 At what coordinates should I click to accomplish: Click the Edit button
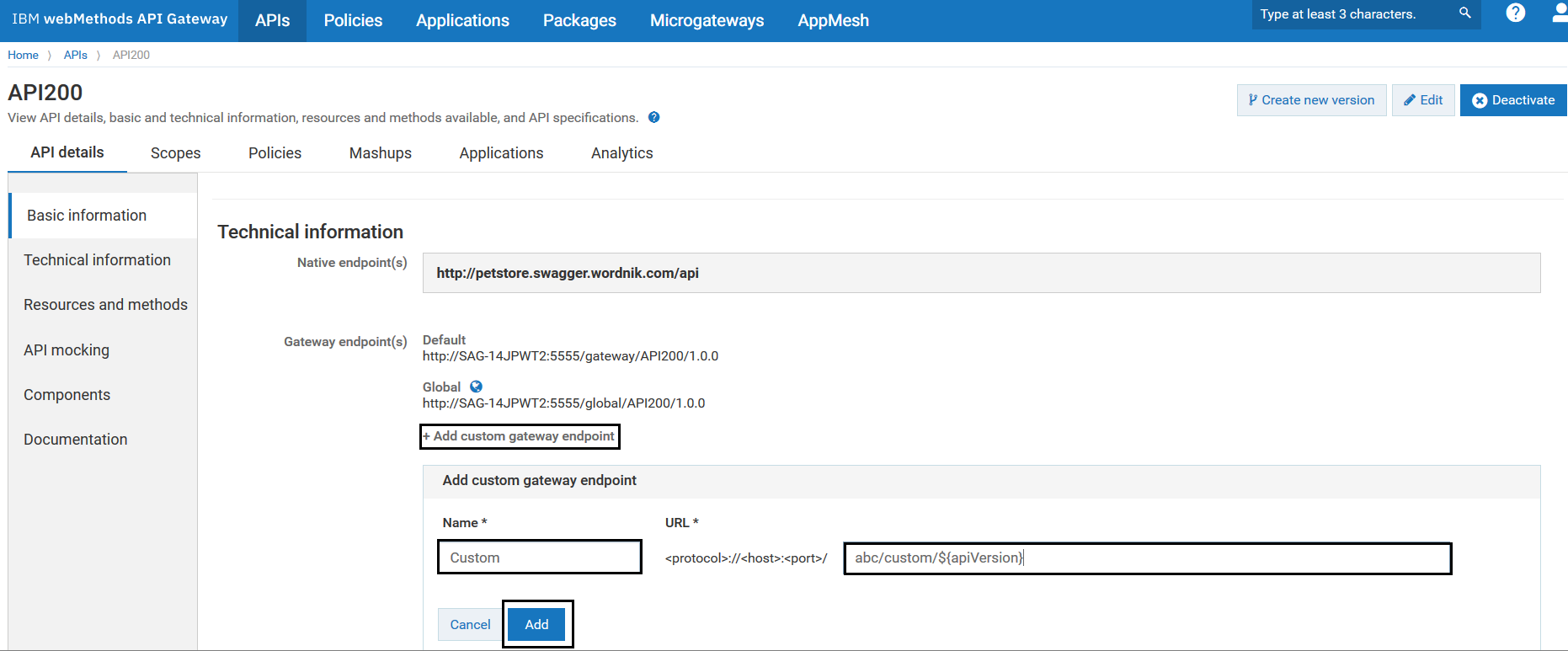[x=1423, y=100]
